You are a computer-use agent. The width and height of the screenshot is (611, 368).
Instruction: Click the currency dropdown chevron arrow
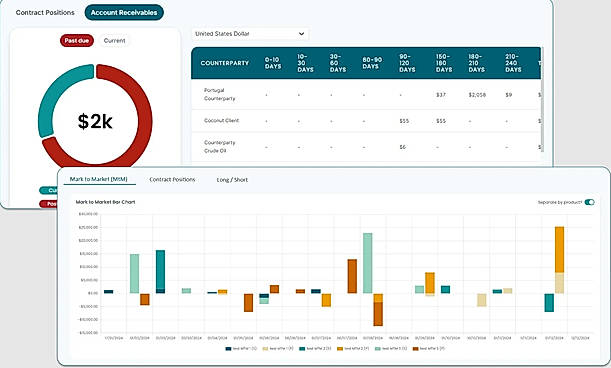click(301, 34)
